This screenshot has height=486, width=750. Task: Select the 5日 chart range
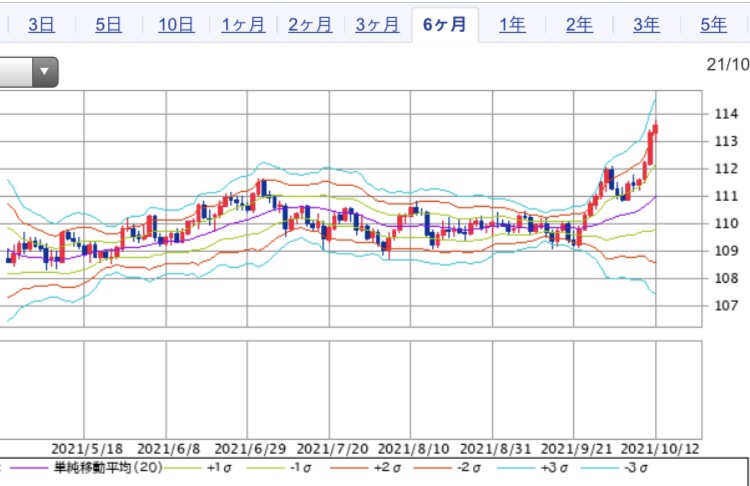coord(109,24)
